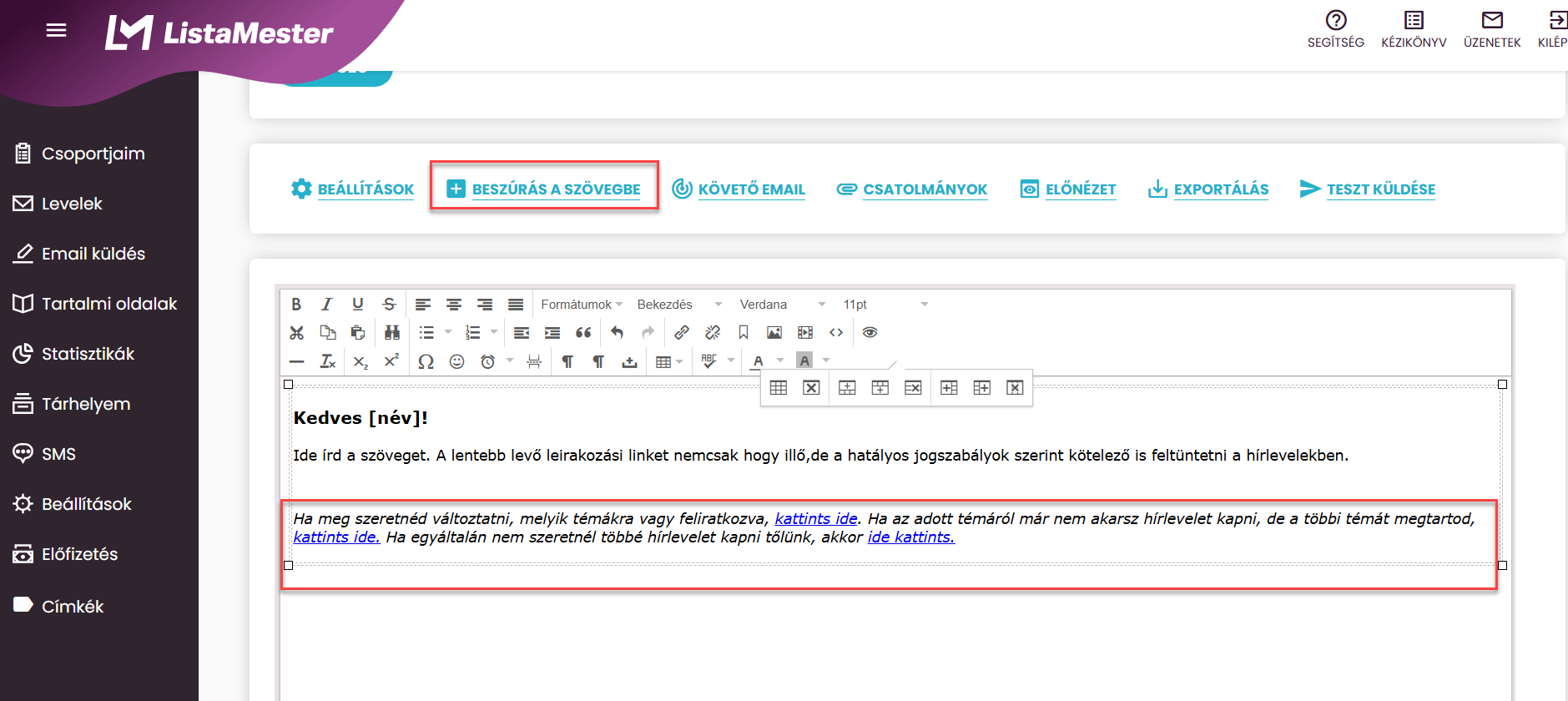Open find and replace binoculars icon
Viewport: 1568px width, 701px height.
(x=392, y=333)
